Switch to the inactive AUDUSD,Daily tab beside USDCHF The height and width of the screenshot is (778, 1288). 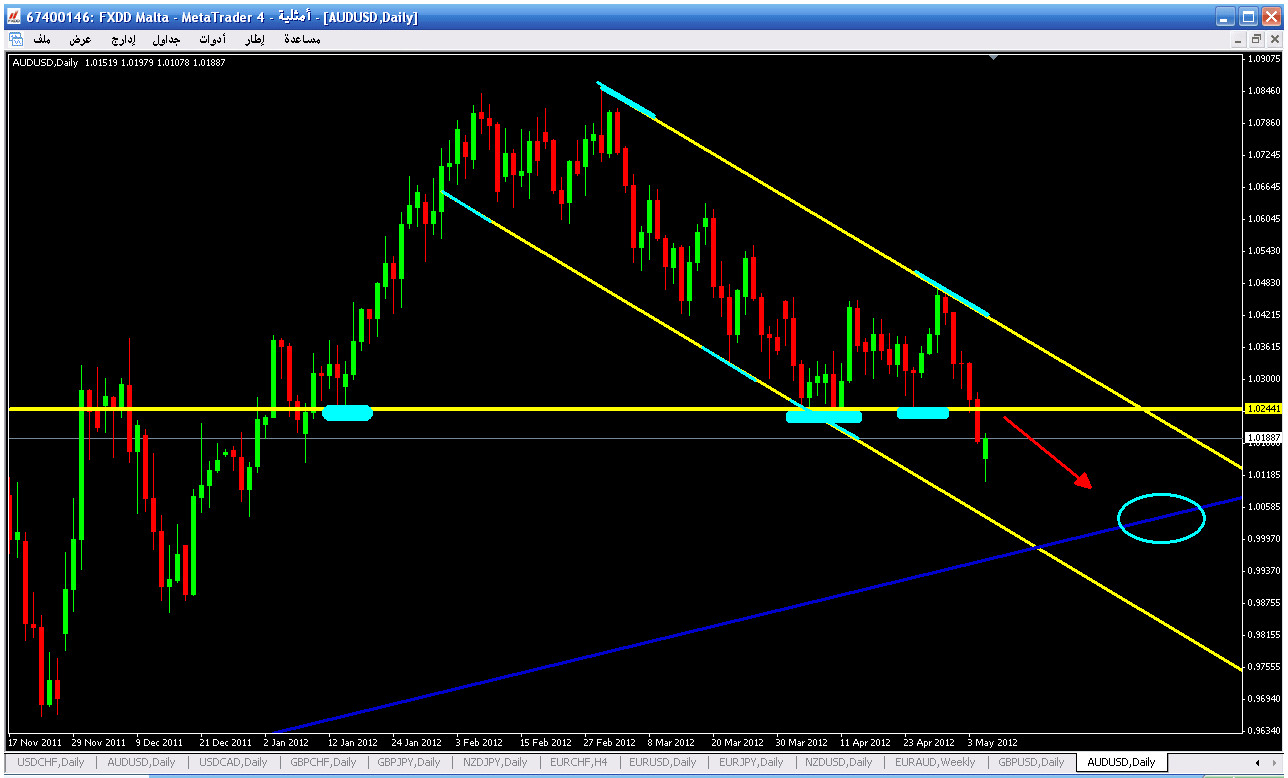pos(141,762)
